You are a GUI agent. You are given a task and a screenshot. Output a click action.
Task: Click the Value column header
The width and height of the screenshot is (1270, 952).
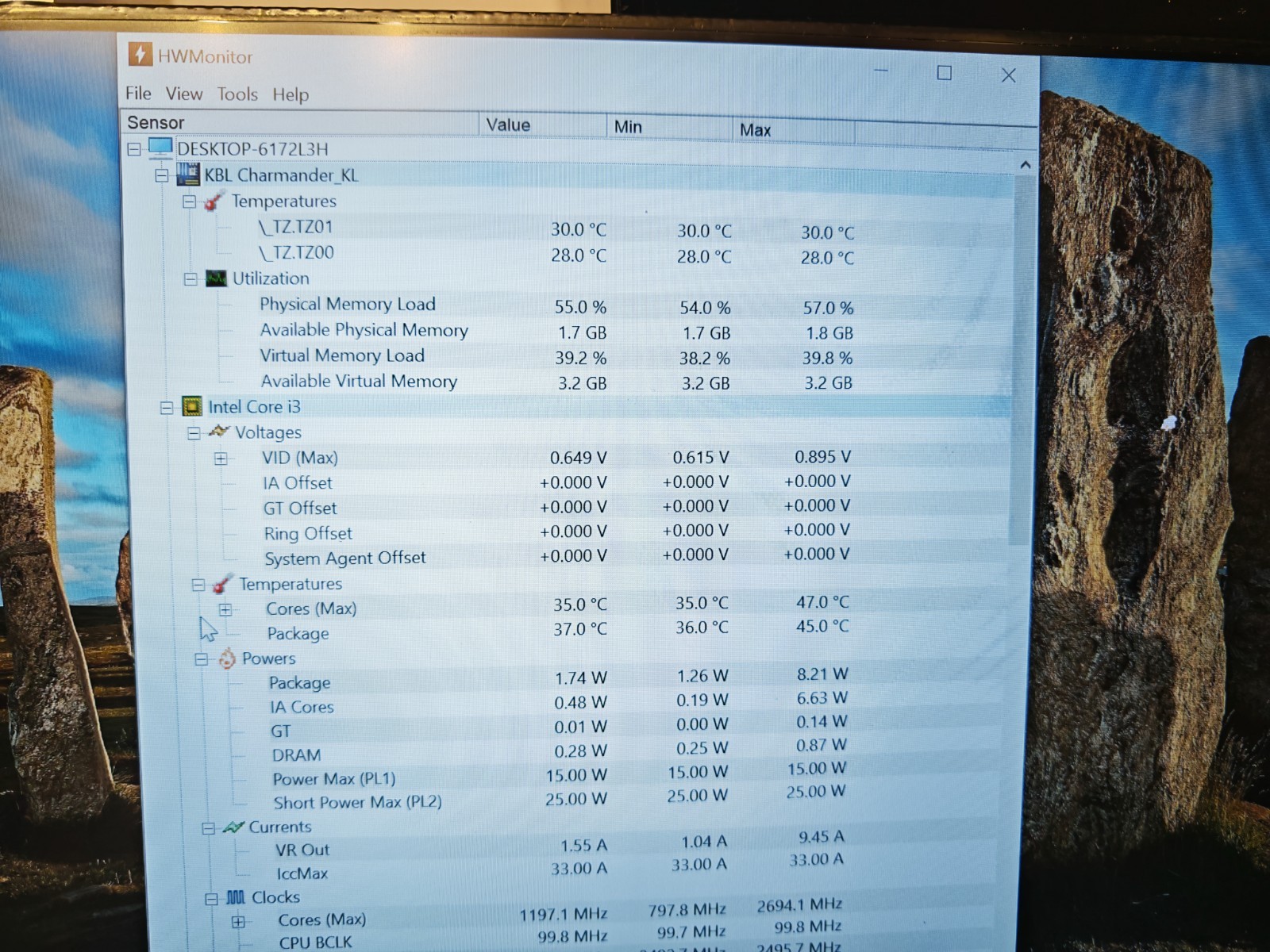(543, 125)
